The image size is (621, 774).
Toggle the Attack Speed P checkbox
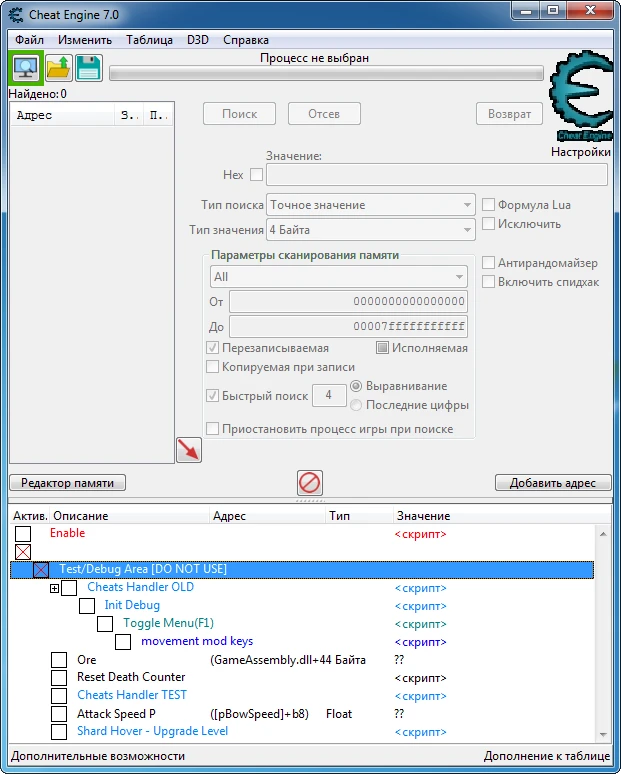pyautogui.click(x=59, y=714)
